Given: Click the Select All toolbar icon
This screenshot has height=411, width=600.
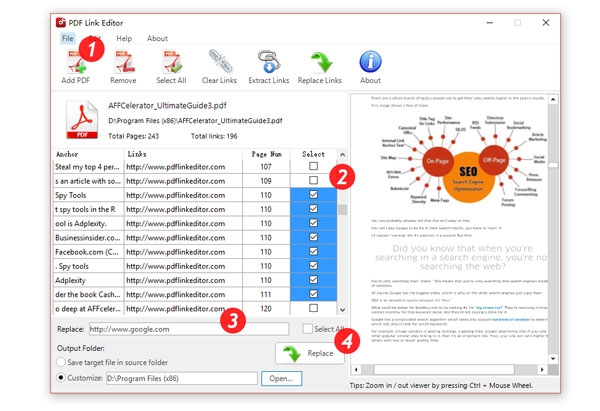Looking at the screenshot, I should (x=171, y=62).
